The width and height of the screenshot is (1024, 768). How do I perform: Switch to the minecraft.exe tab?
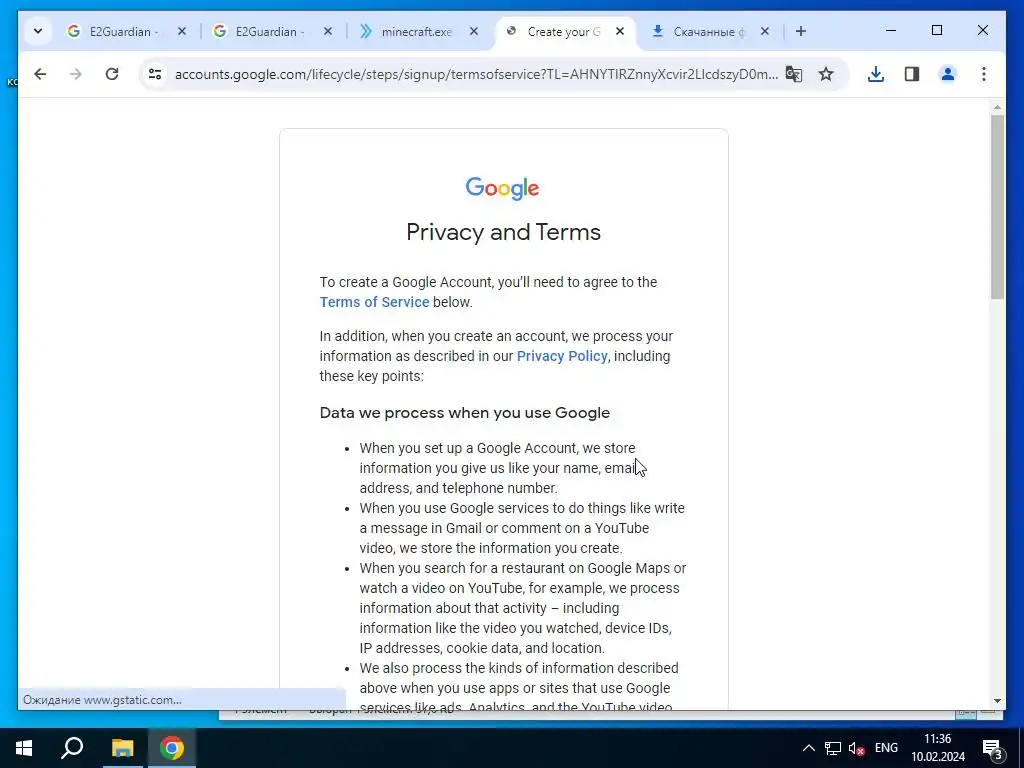coord(419,31)
